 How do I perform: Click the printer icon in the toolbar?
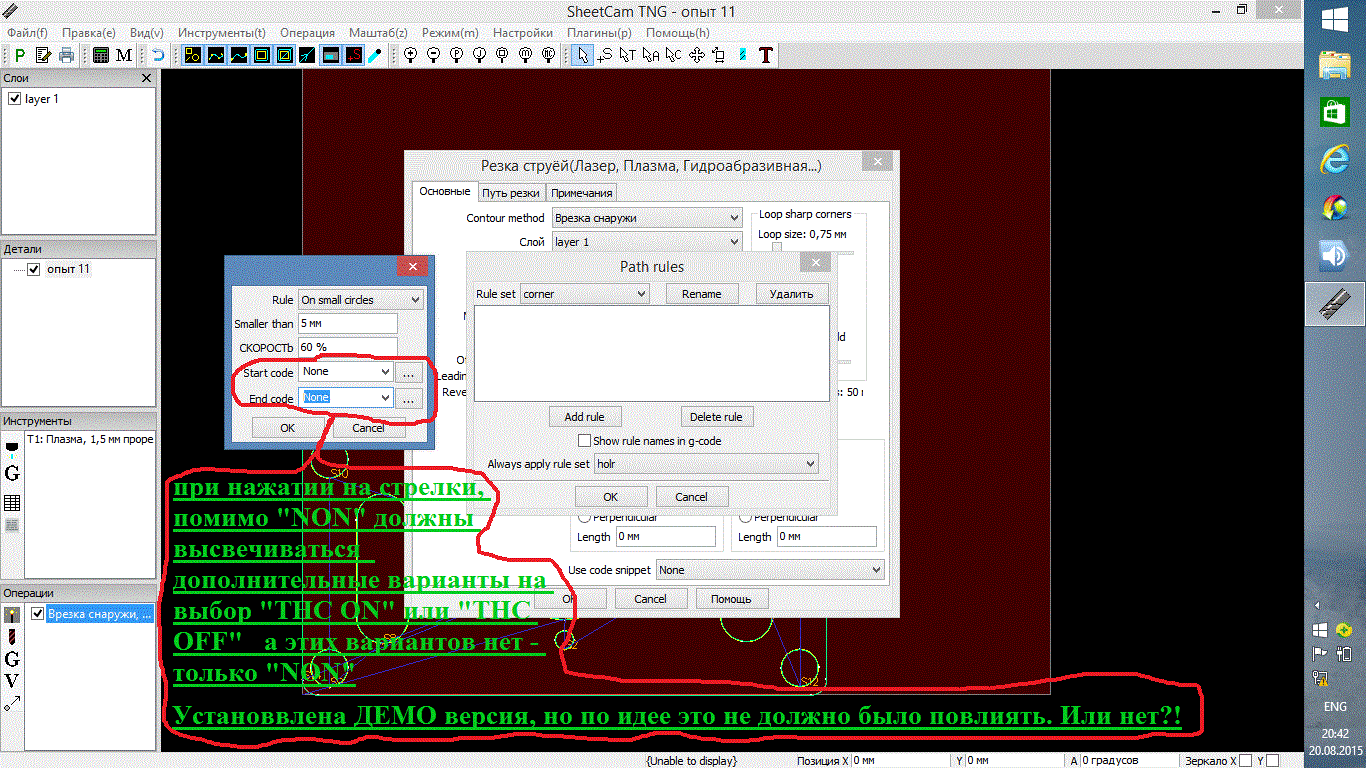pyautogui.click(x=66, y=55)
